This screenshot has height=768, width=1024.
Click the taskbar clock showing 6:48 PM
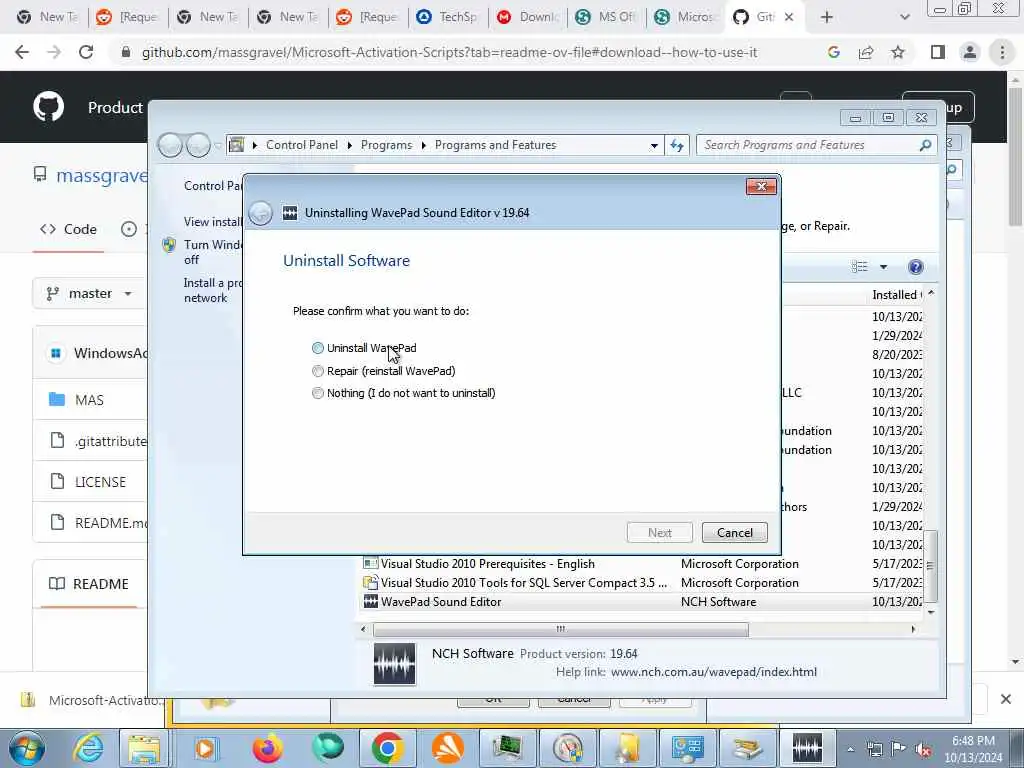(973, 749)
